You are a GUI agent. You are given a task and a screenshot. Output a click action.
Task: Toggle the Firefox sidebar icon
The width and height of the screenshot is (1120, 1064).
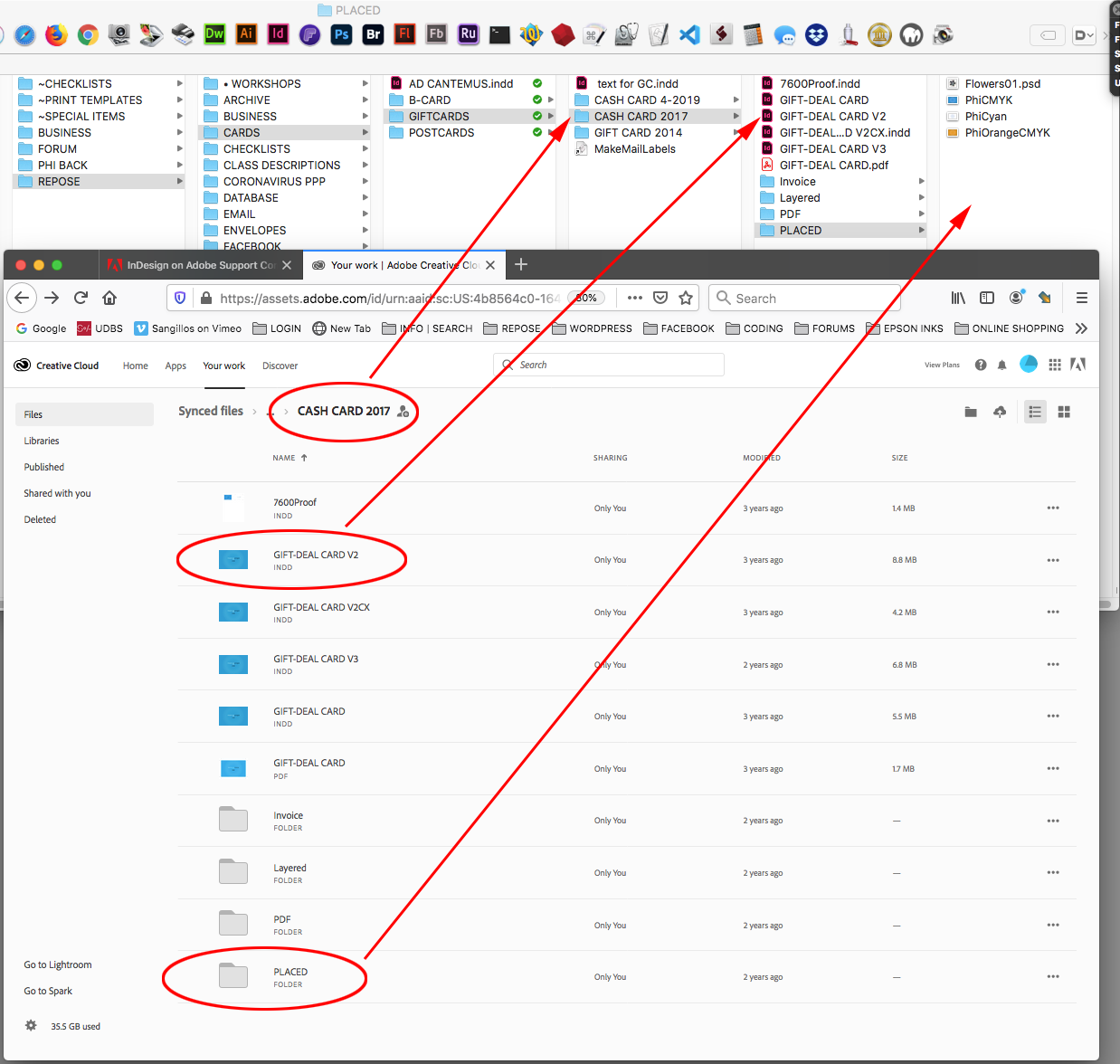[986, 298]
